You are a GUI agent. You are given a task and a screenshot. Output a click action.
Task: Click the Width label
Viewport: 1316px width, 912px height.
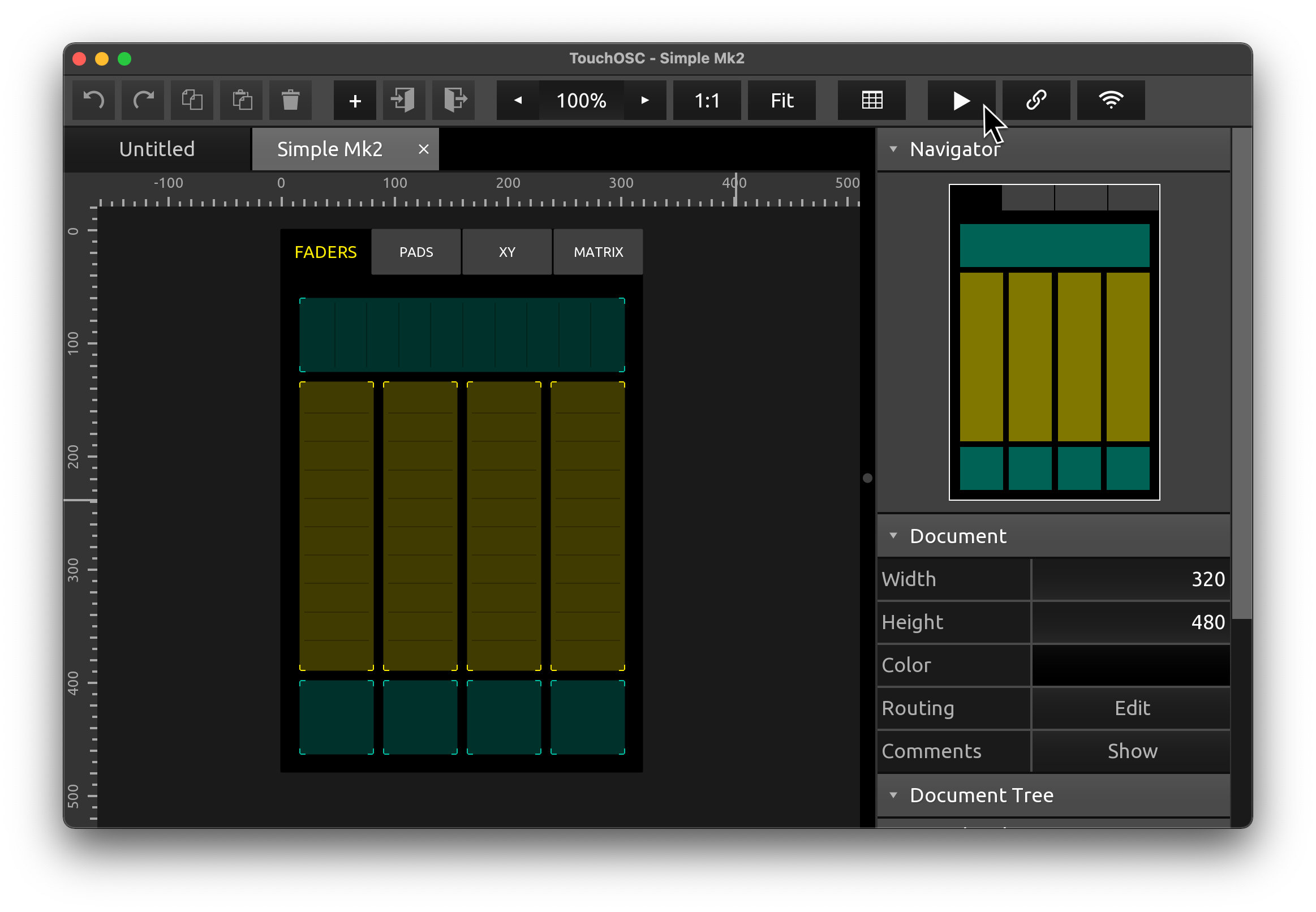[909, 579]
